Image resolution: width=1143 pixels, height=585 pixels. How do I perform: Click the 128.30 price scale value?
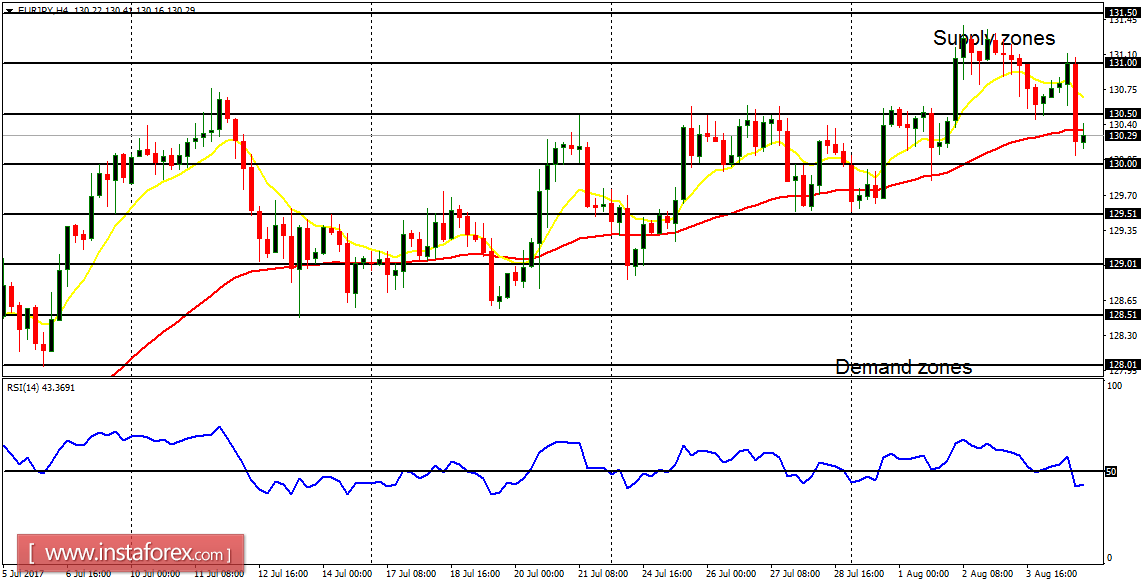tap(1122, 335)
